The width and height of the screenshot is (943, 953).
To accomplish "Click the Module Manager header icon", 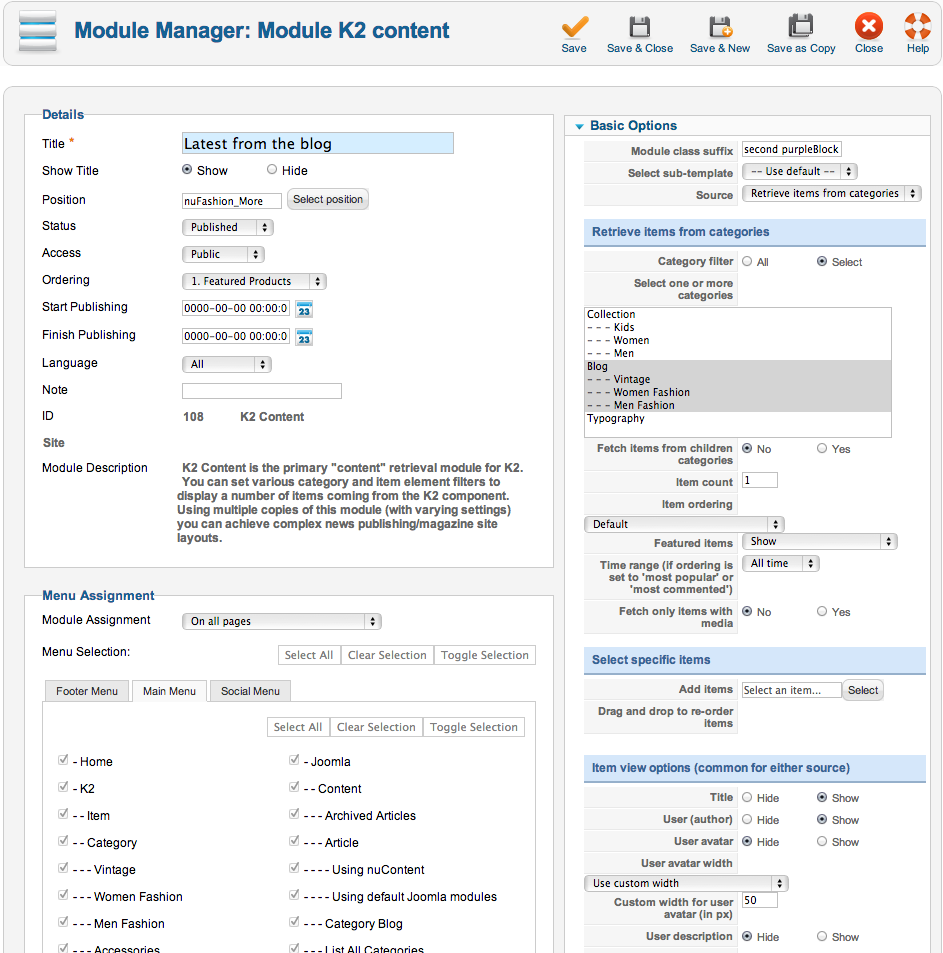I will pos(38,30).
